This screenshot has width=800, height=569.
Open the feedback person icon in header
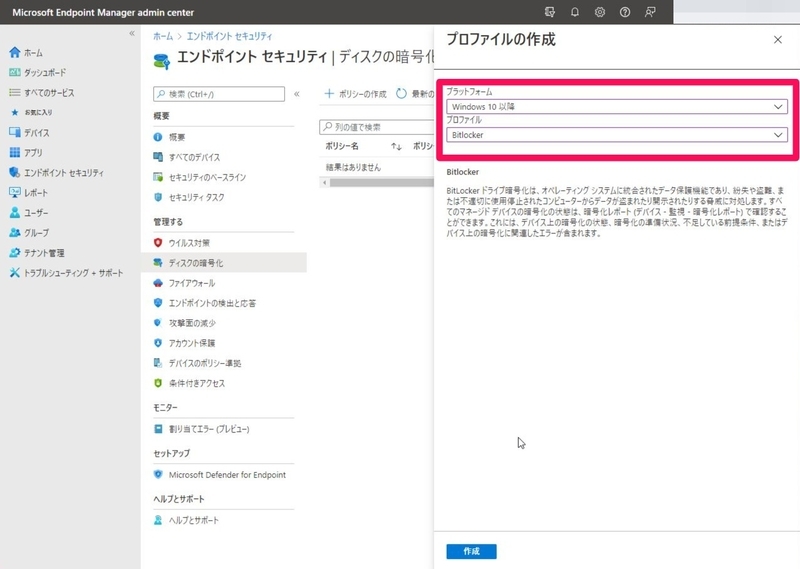click(x=649, y=12)
